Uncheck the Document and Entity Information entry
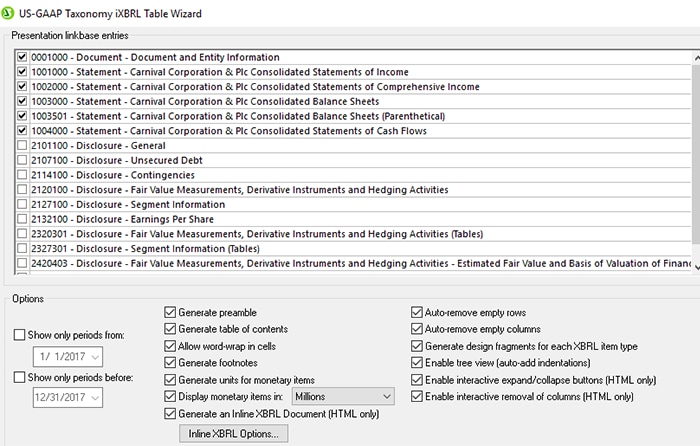The height and width of the screenshot is (446, 700). [23, 58]
